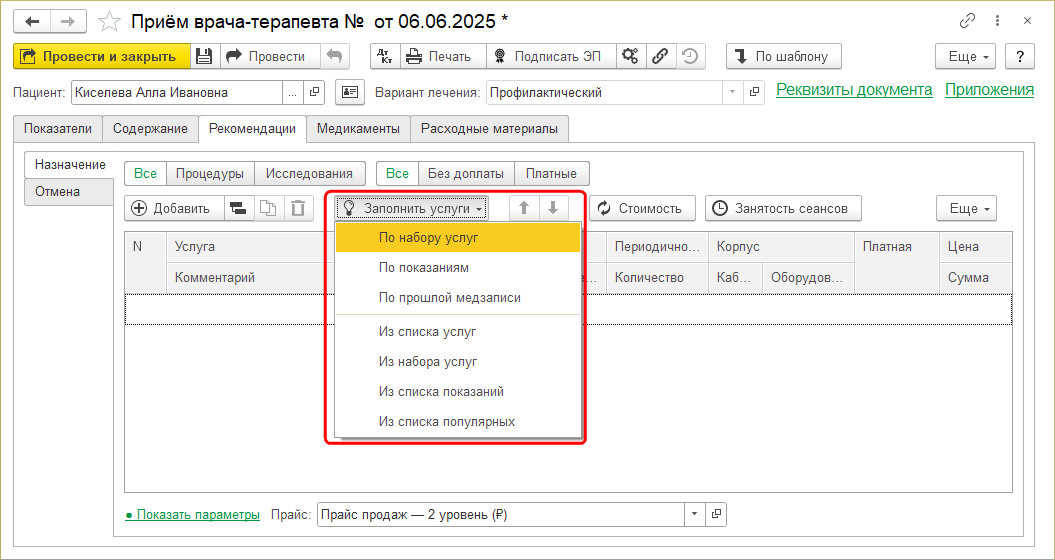Go forward with the right arrow button

[67, 22]
